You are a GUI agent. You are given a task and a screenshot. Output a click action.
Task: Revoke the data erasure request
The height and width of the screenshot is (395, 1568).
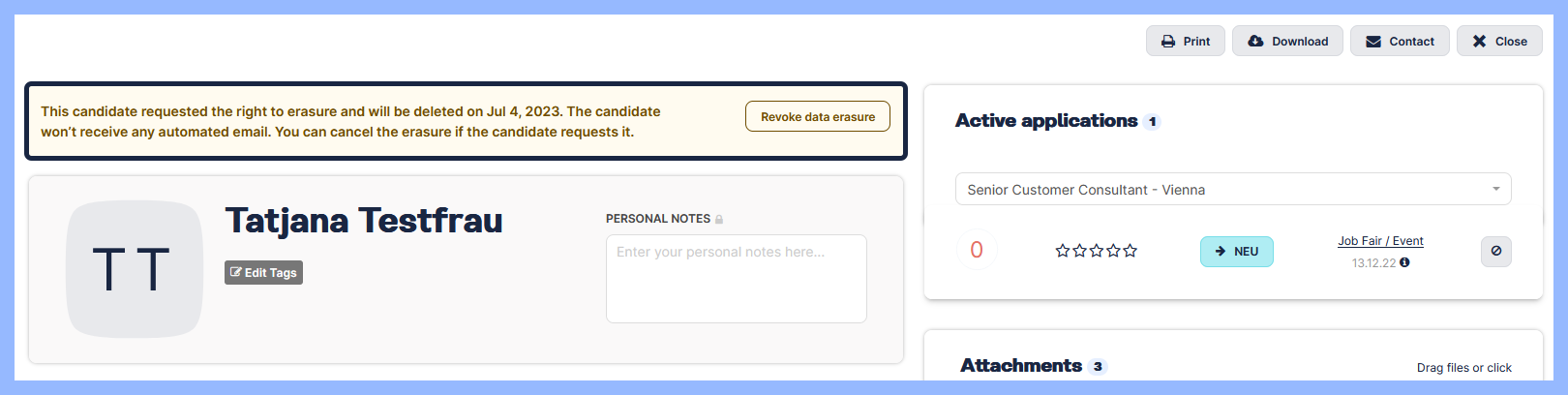pos(817,117)
